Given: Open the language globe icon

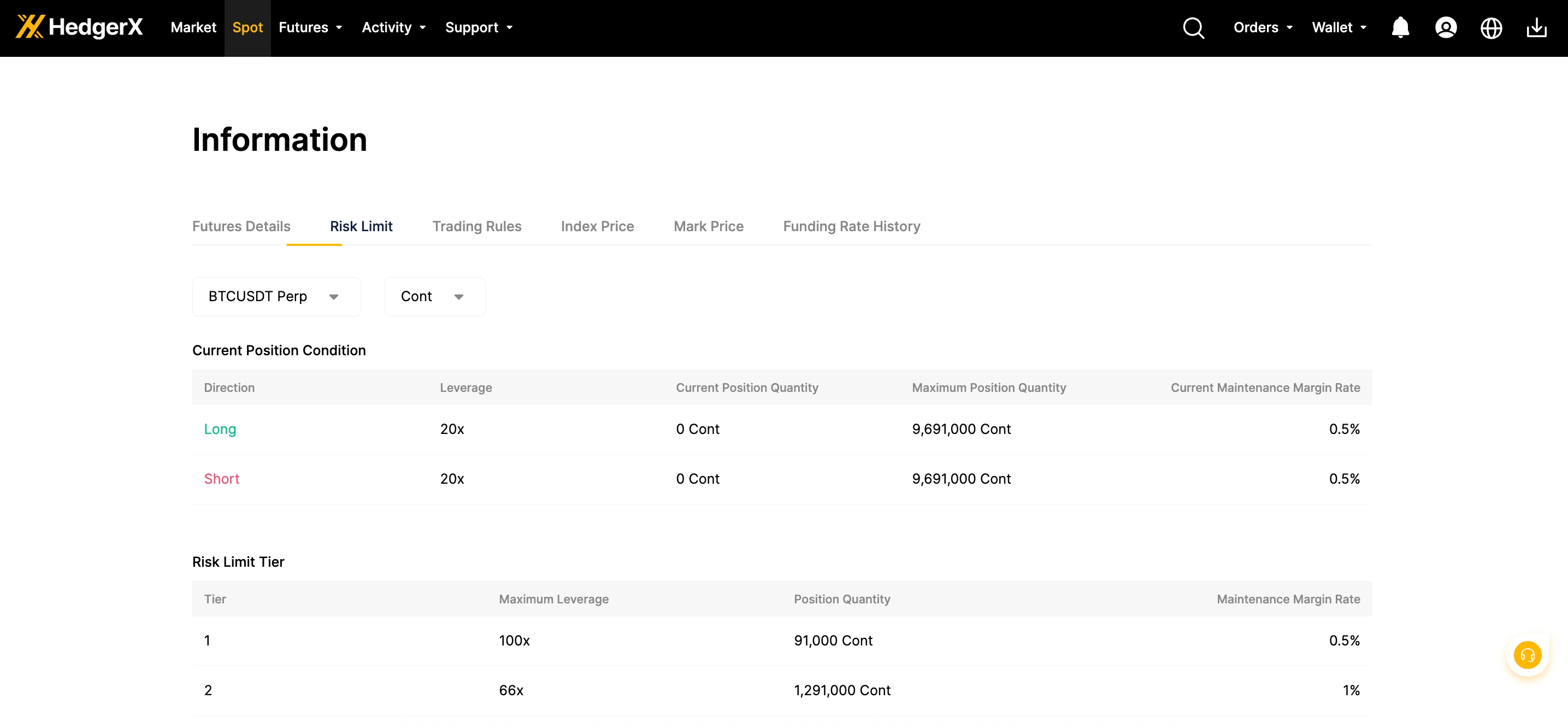Looking at the screenshot, I should coord(1491,28).
